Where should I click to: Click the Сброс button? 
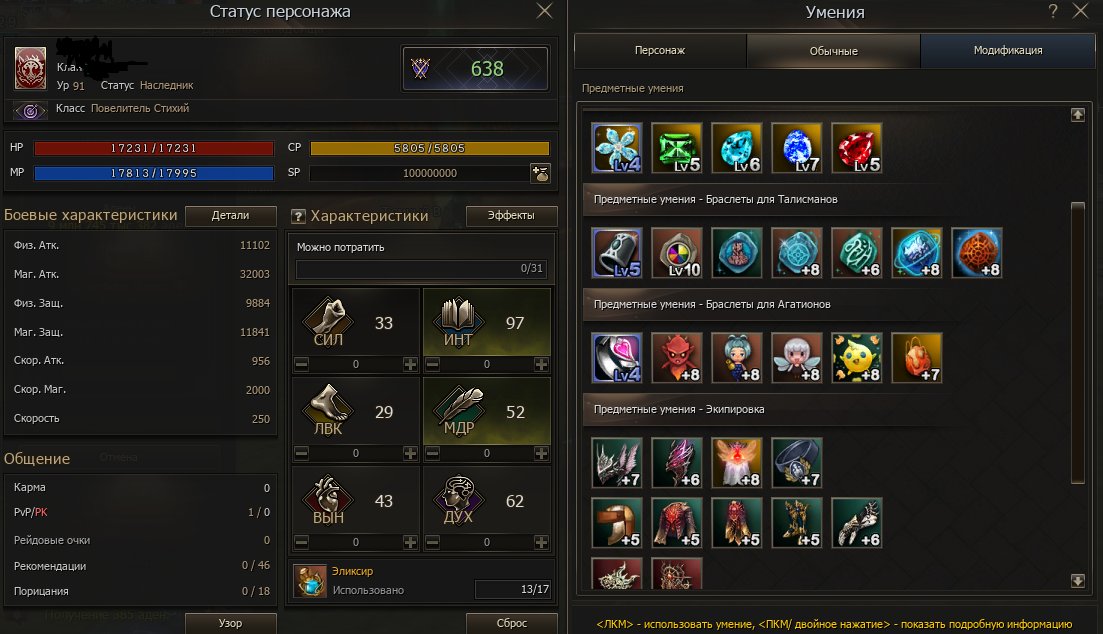511,623
